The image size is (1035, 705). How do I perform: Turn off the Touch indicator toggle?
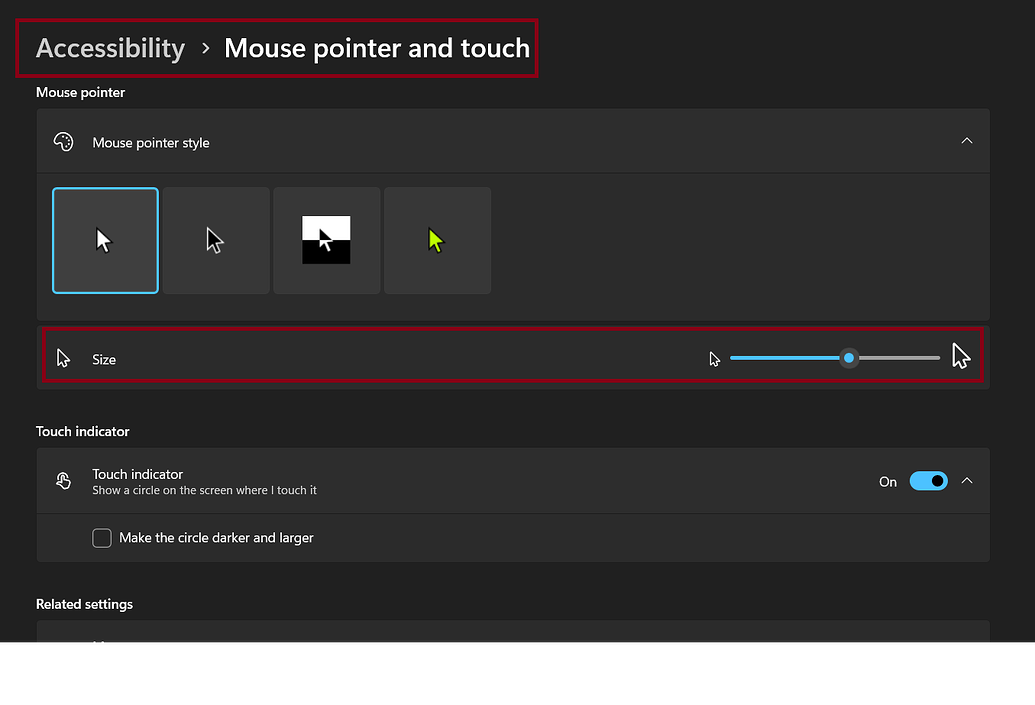[928, 481]
